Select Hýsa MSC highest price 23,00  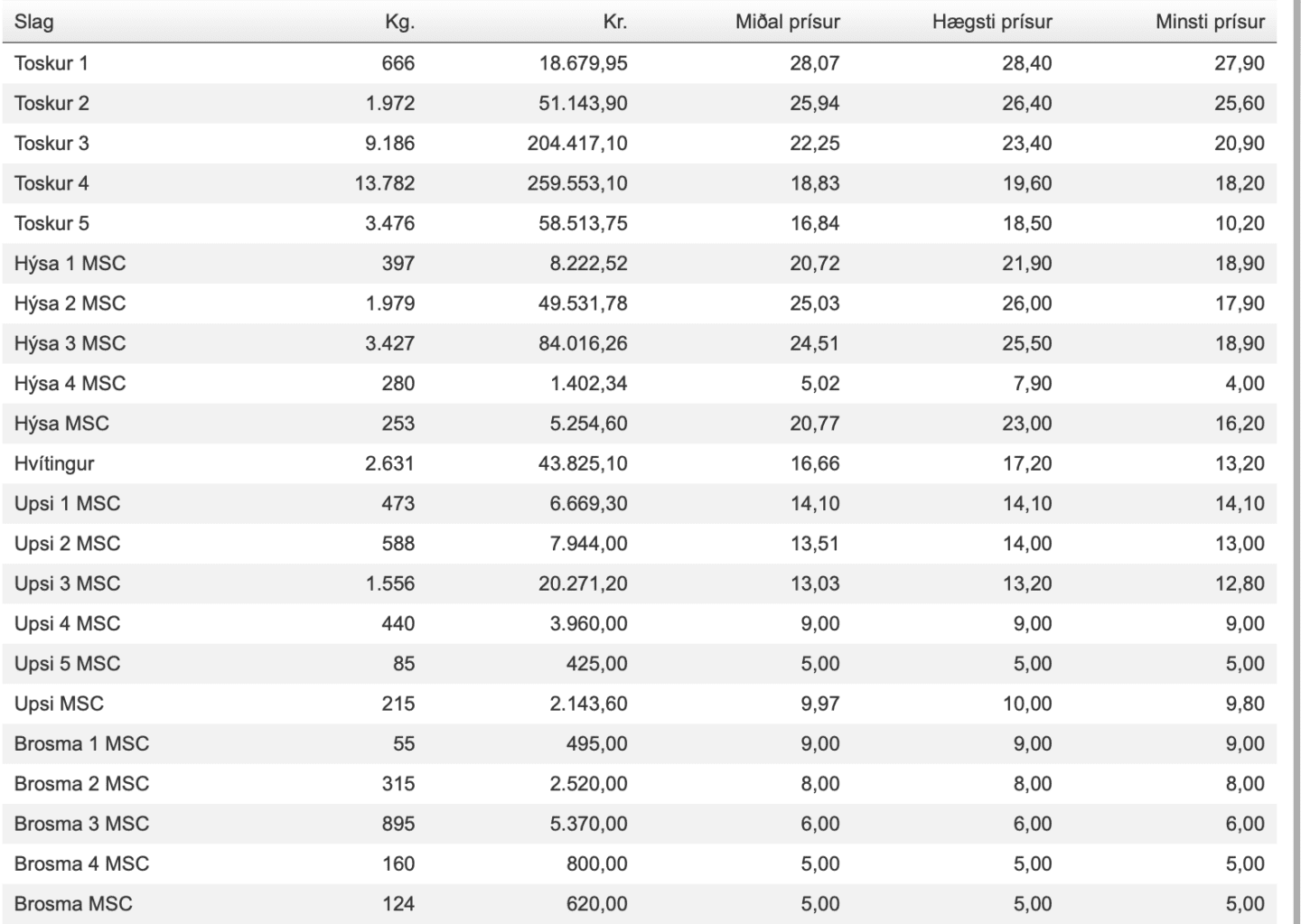1026,424
